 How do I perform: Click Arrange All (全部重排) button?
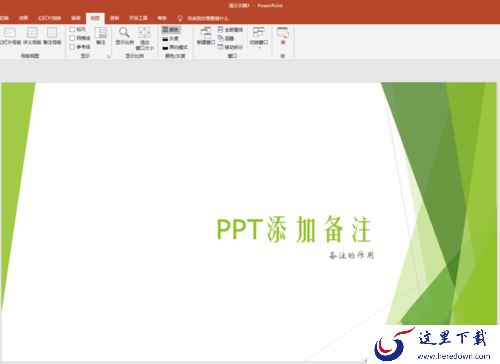point(230,30)
